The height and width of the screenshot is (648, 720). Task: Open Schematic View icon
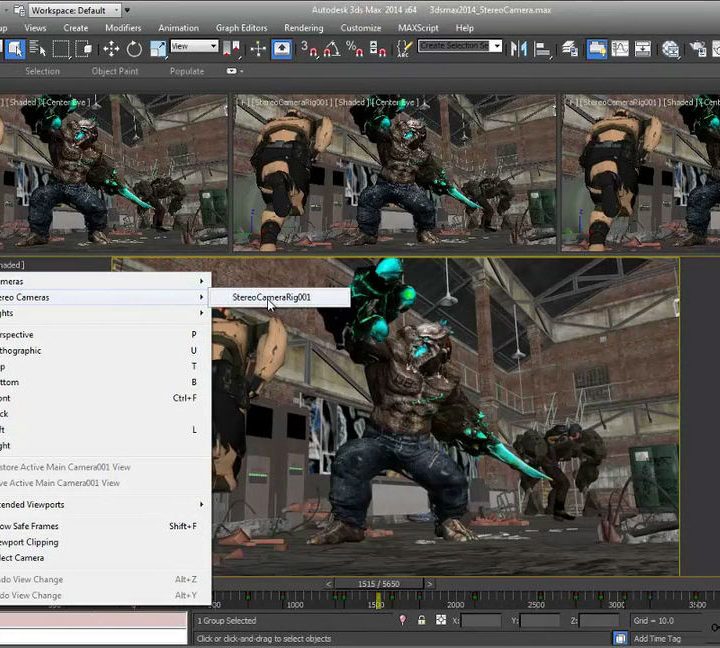click(642, 49)
